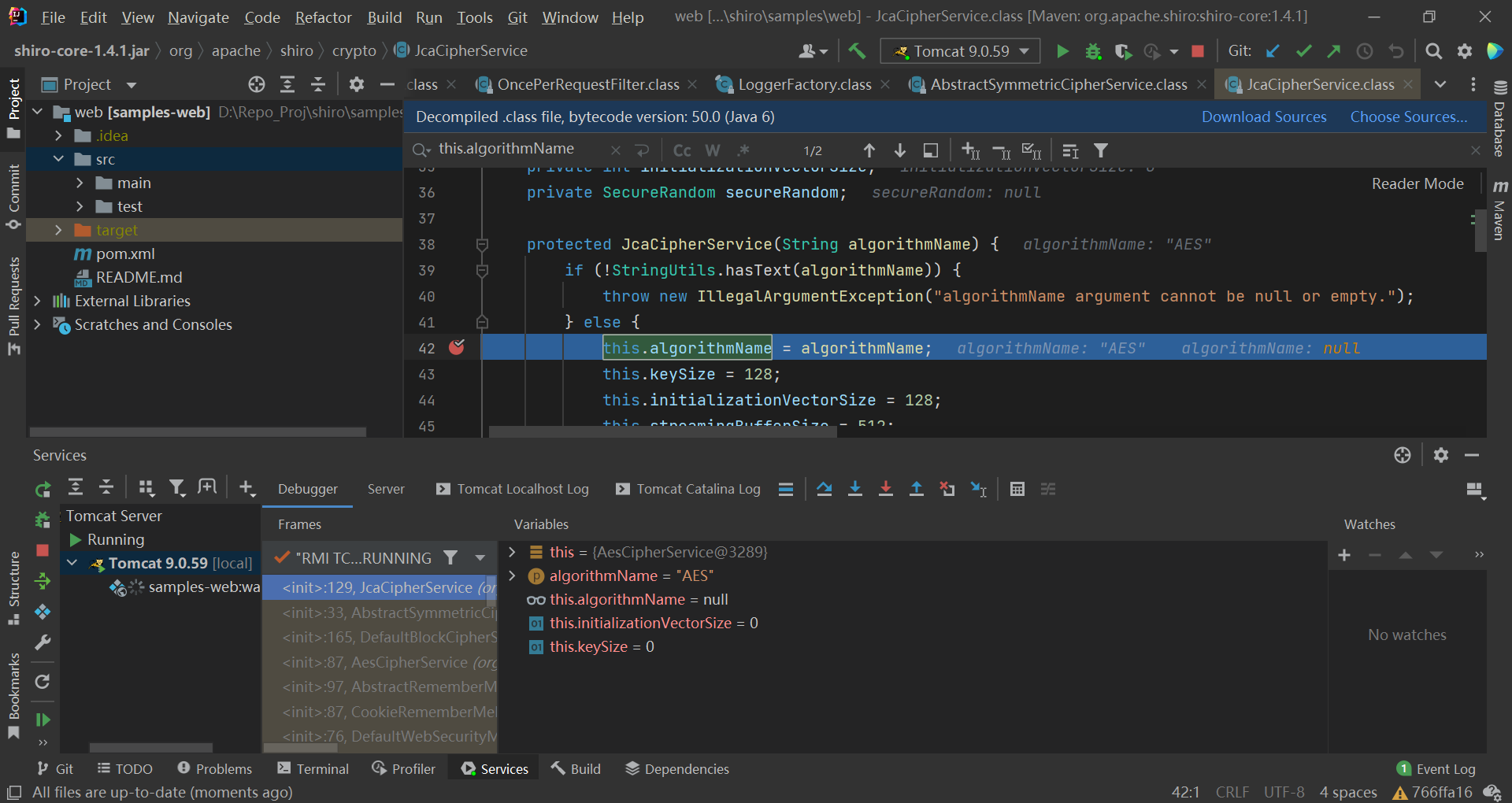The image size is (1512, 803).
Task: Toggle the Bookmarks tool window stripe
Action: click(13, 696)
